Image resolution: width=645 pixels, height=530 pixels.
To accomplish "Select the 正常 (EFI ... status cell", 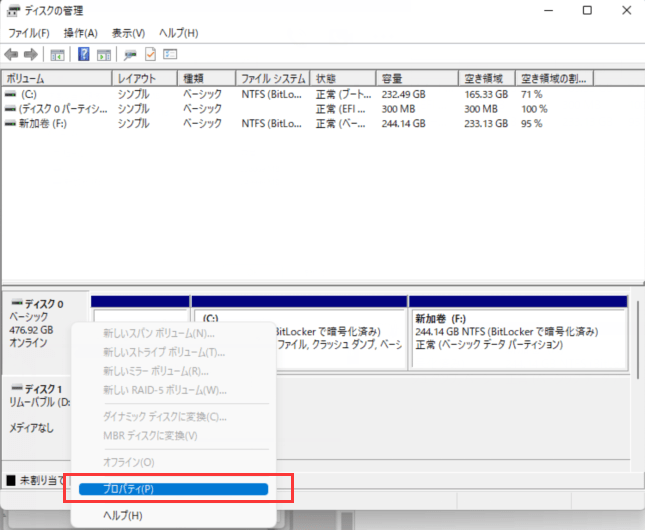I will click(340, 109).
